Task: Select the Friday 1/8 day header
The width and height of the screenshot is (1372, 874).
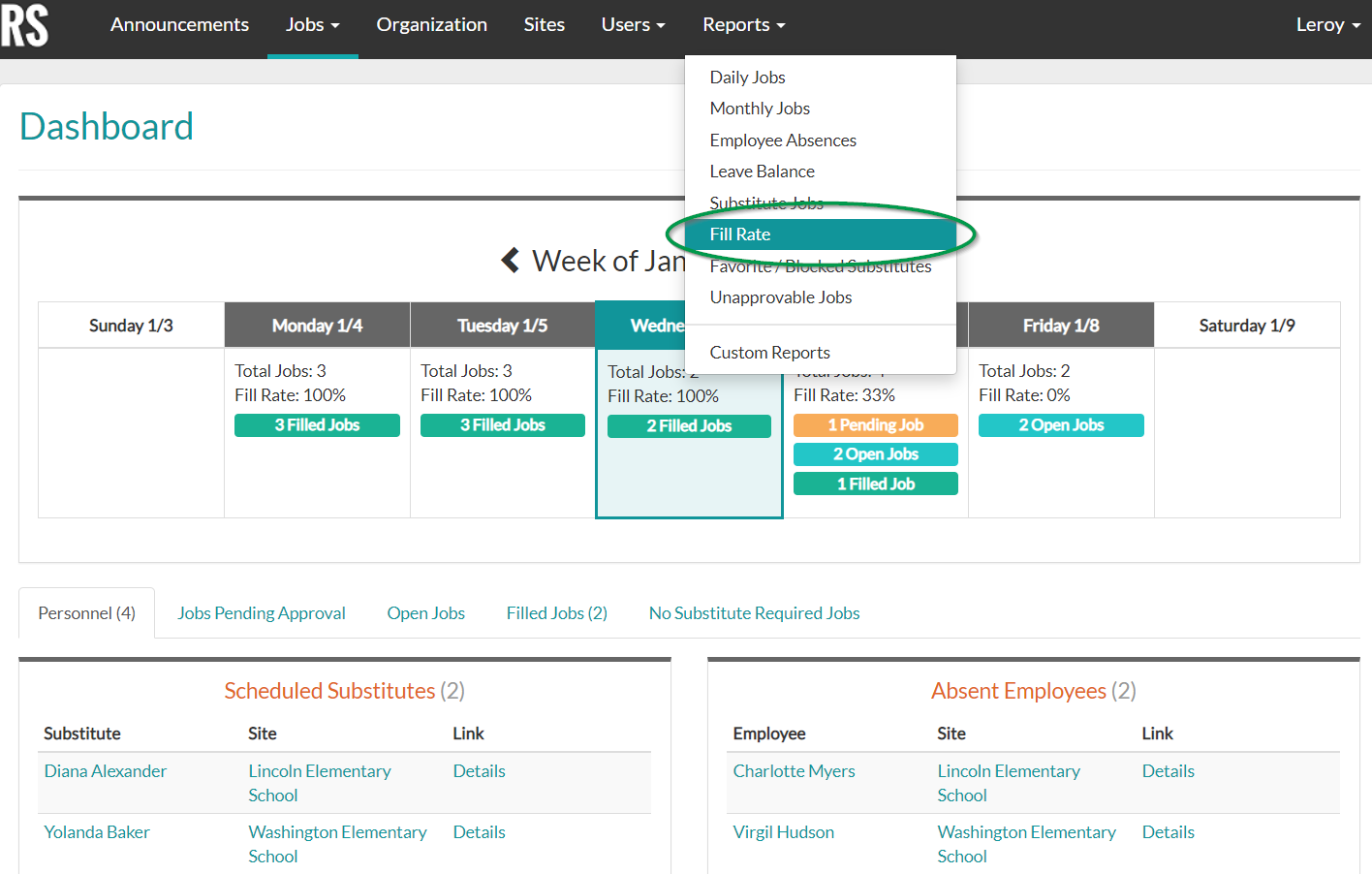Action: (1061, 326)
